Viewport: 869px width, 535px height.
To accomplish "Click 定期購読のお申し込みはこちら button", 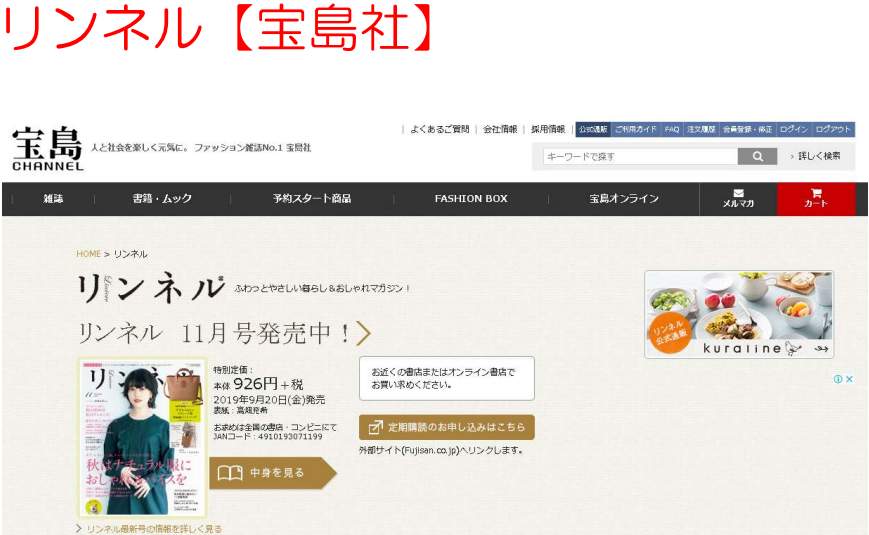I will 447,427.
